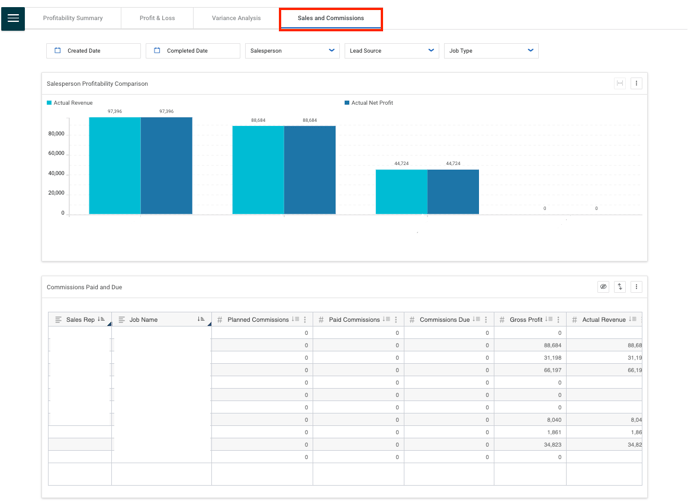Sort the Paid Commissions column
The width and height of the screenshot is (688, 504).
[386, 319]
